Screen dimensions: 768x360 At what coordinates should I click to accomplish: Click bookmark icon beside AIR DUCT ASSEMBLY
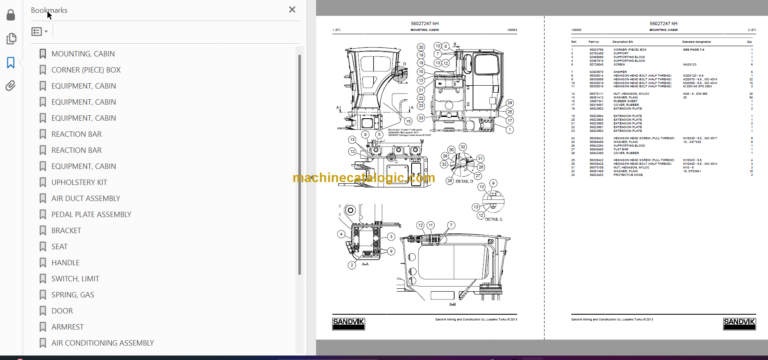(x=43, y=198)
